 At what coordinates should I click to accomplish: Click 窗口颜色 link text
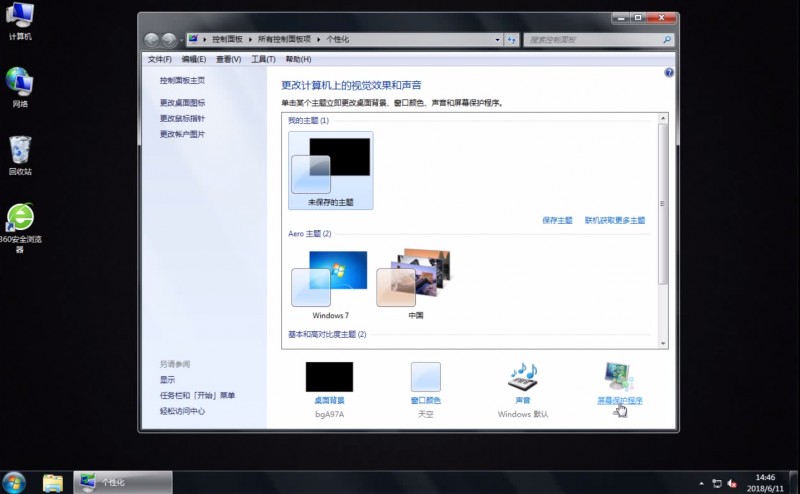click(426, 401)
